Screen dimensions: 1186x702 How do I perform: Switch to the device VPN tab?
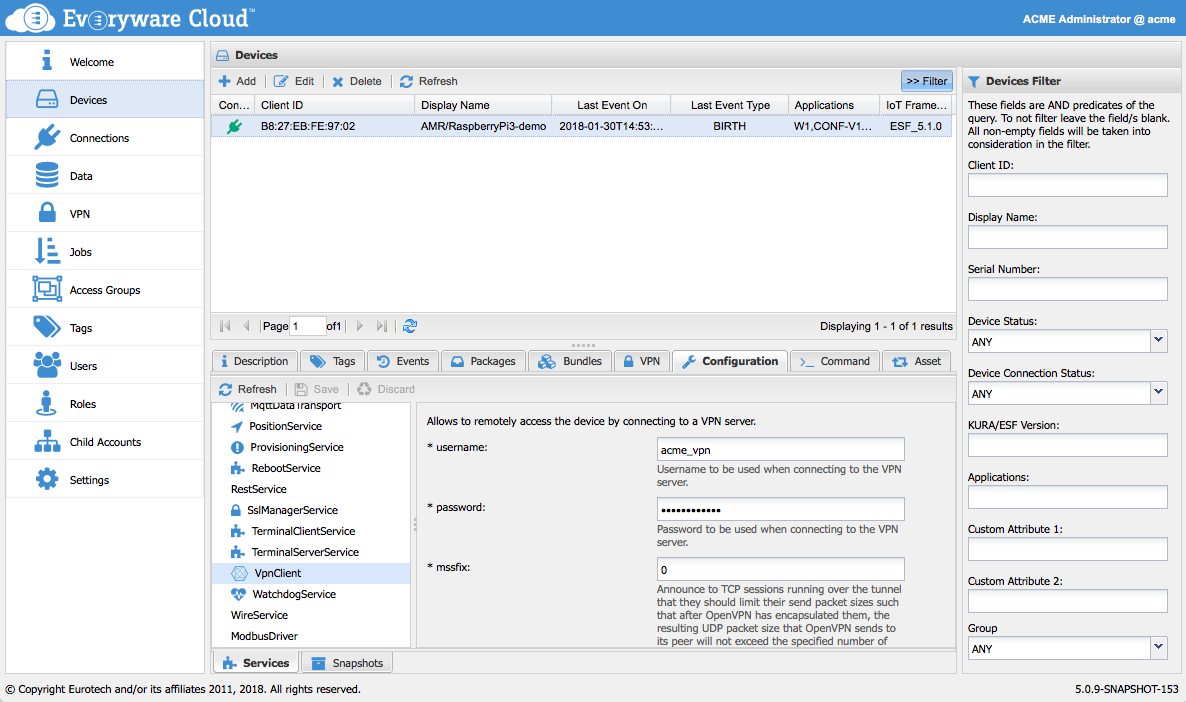coord(641,362)
